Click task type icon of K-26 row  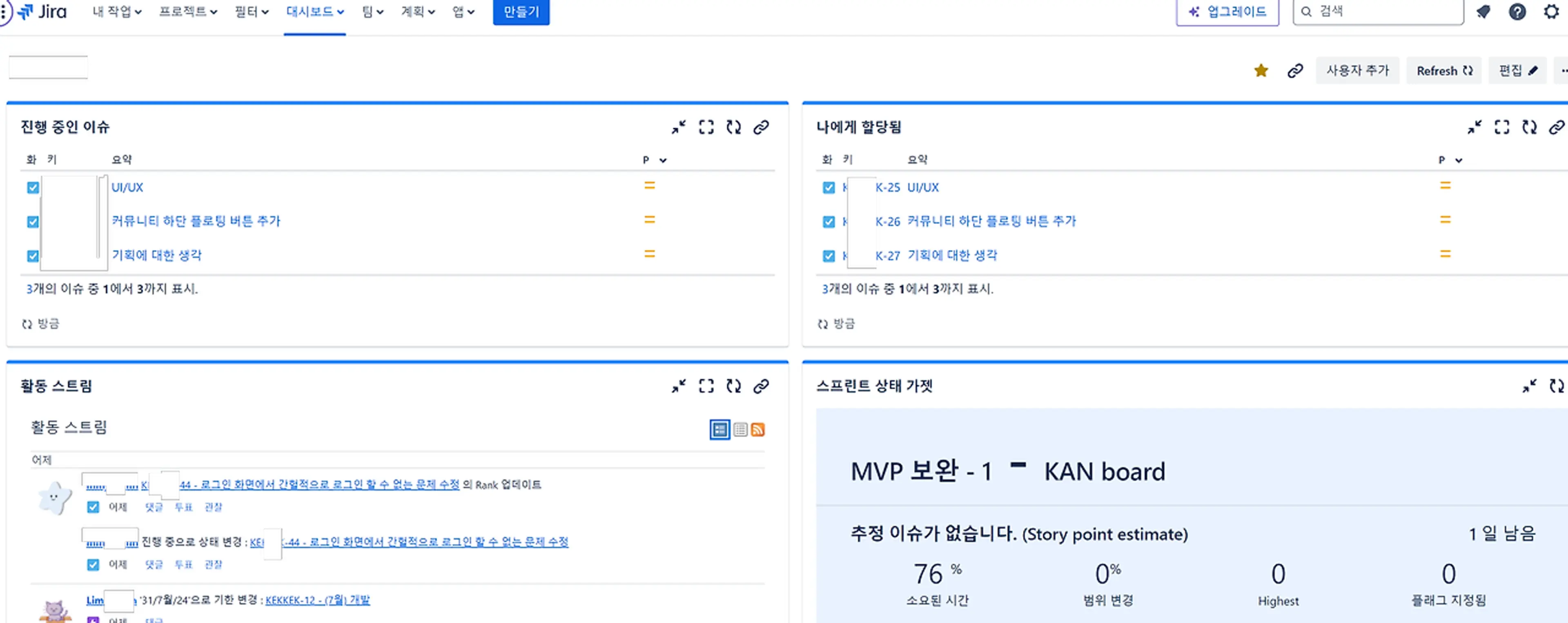pyautogui.click(x=829, y=221)
